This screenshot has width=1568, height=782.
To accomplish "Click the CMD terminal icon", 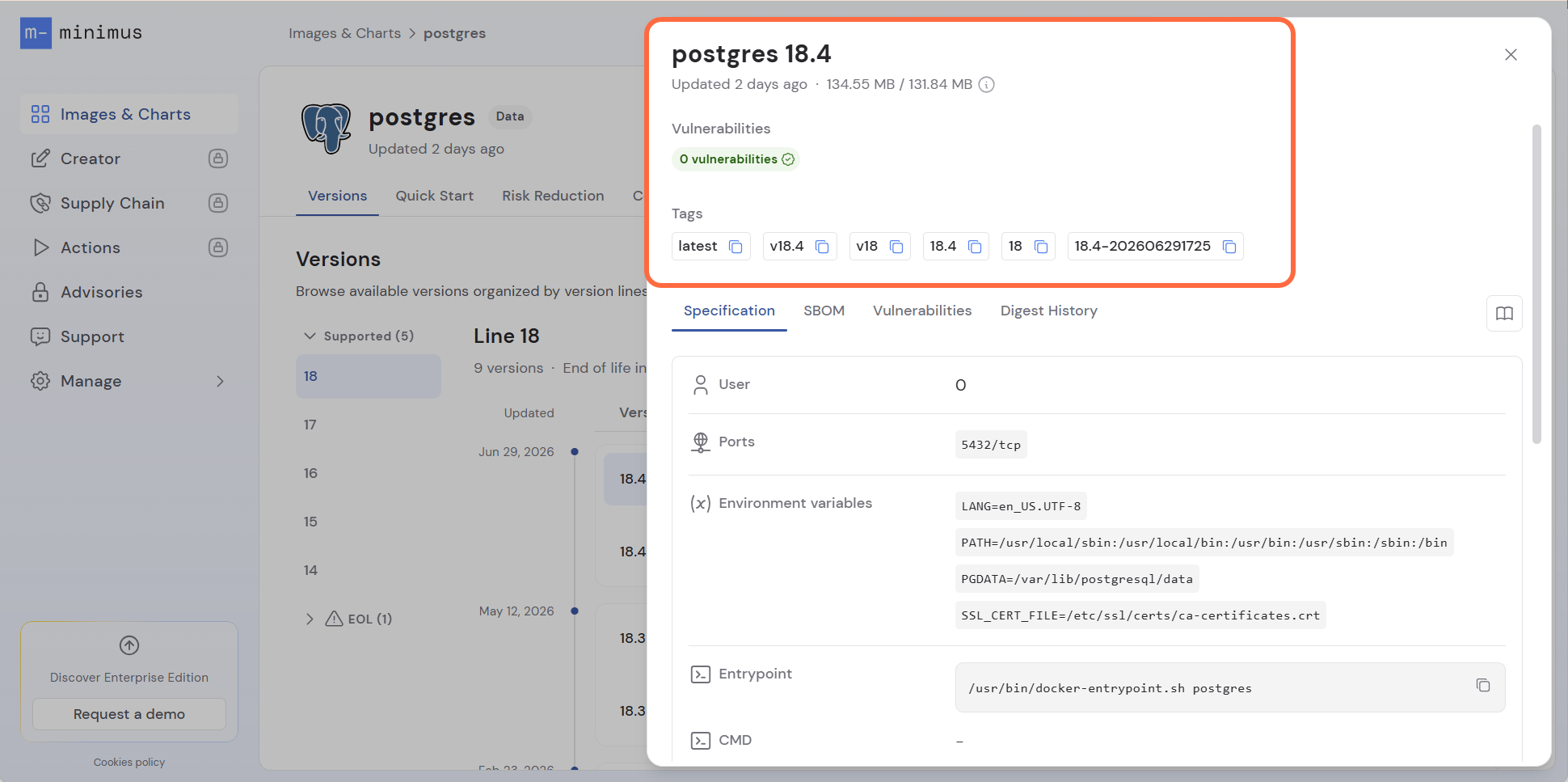I will (x=701, y=741).
